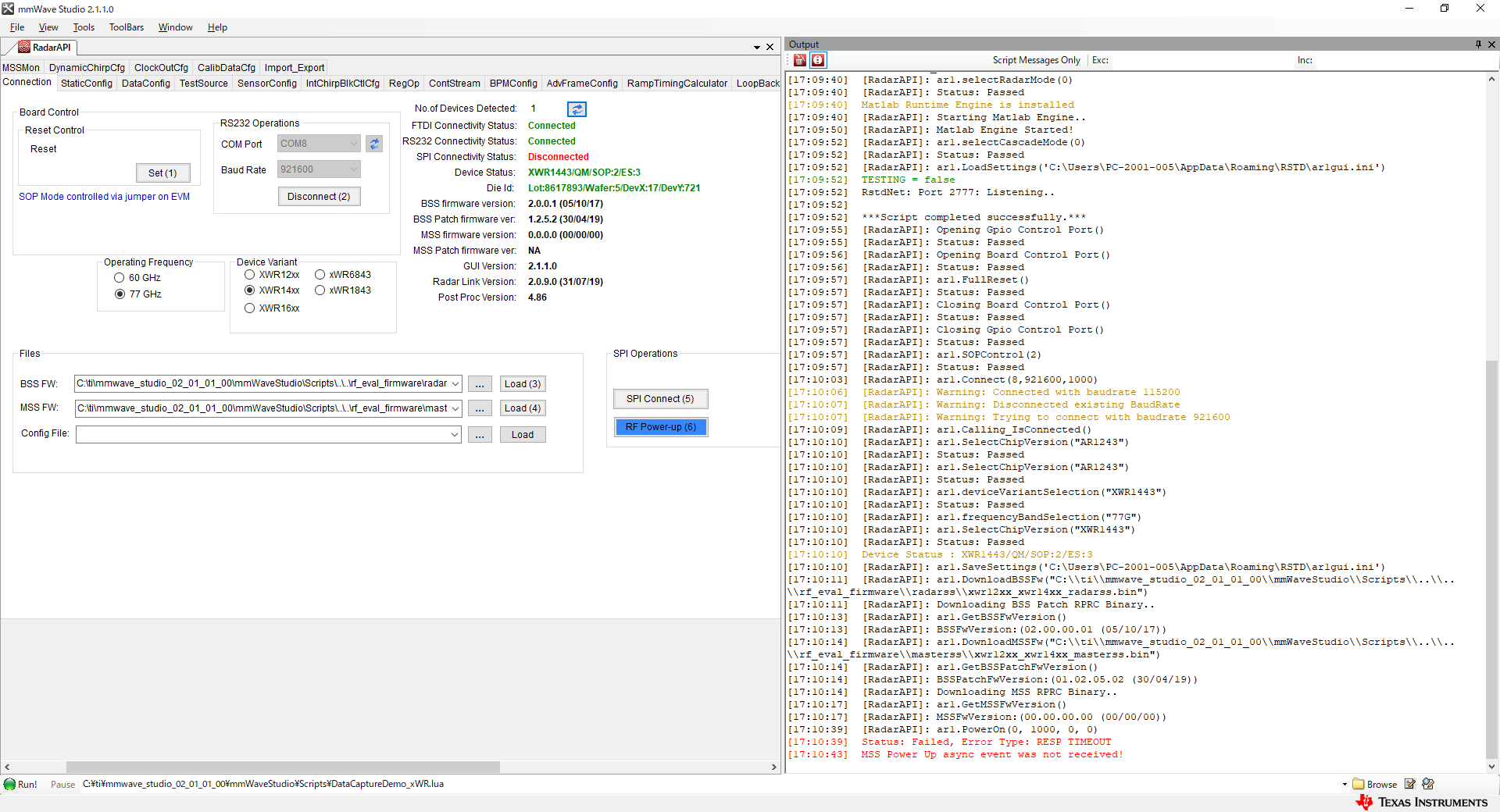
Task: Pin the Output panel
Action: click(x=1478, y=45)
